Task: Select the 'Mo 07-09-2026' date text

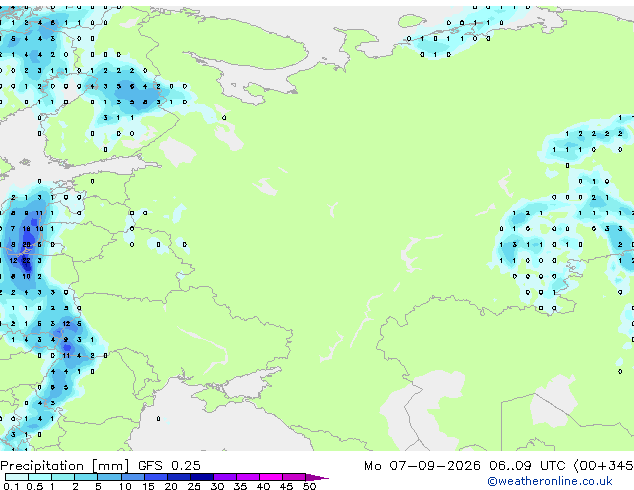Action: [422, 466]
